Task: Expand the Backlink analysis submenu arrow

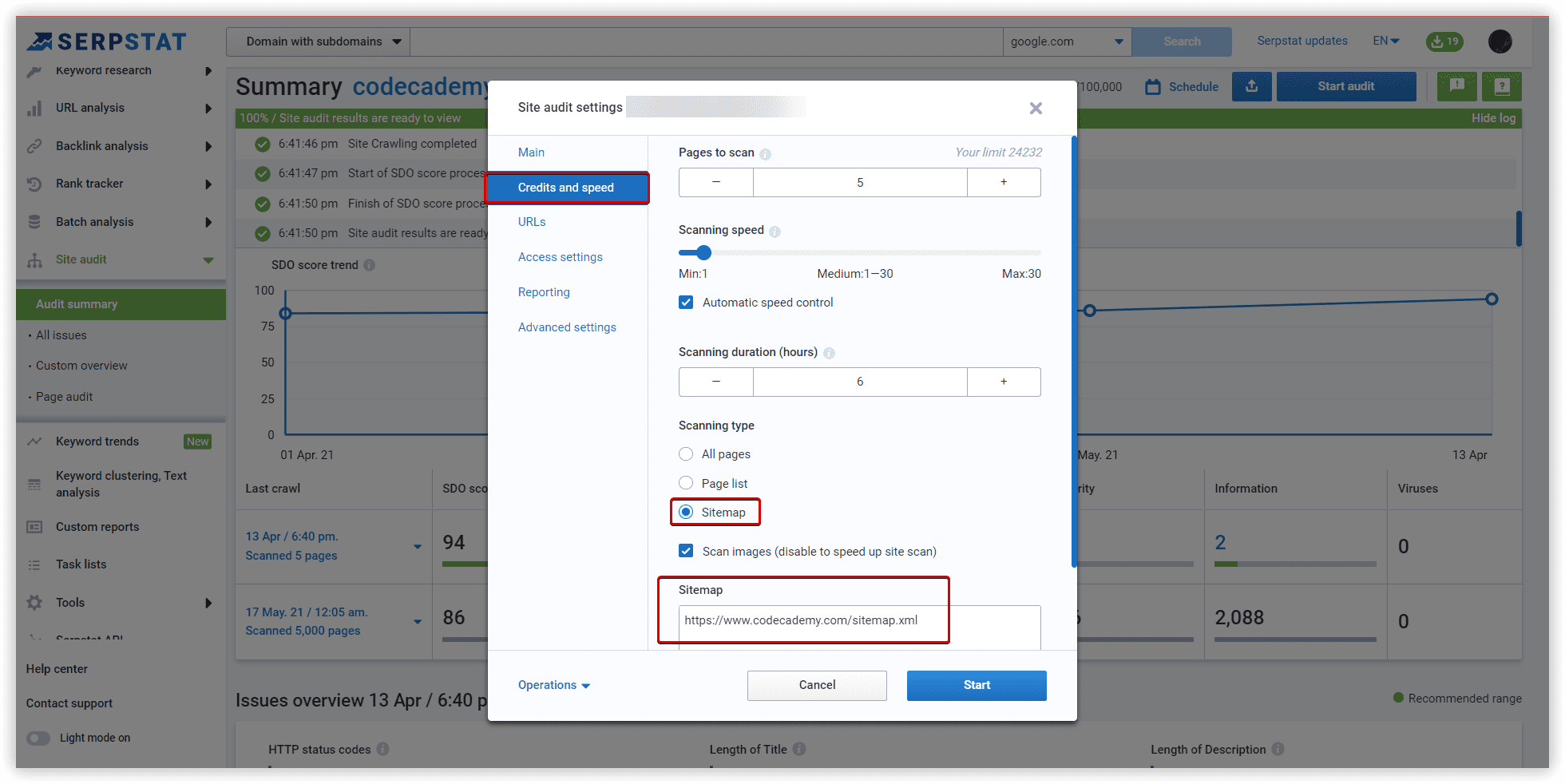Action: click(208, 146)
